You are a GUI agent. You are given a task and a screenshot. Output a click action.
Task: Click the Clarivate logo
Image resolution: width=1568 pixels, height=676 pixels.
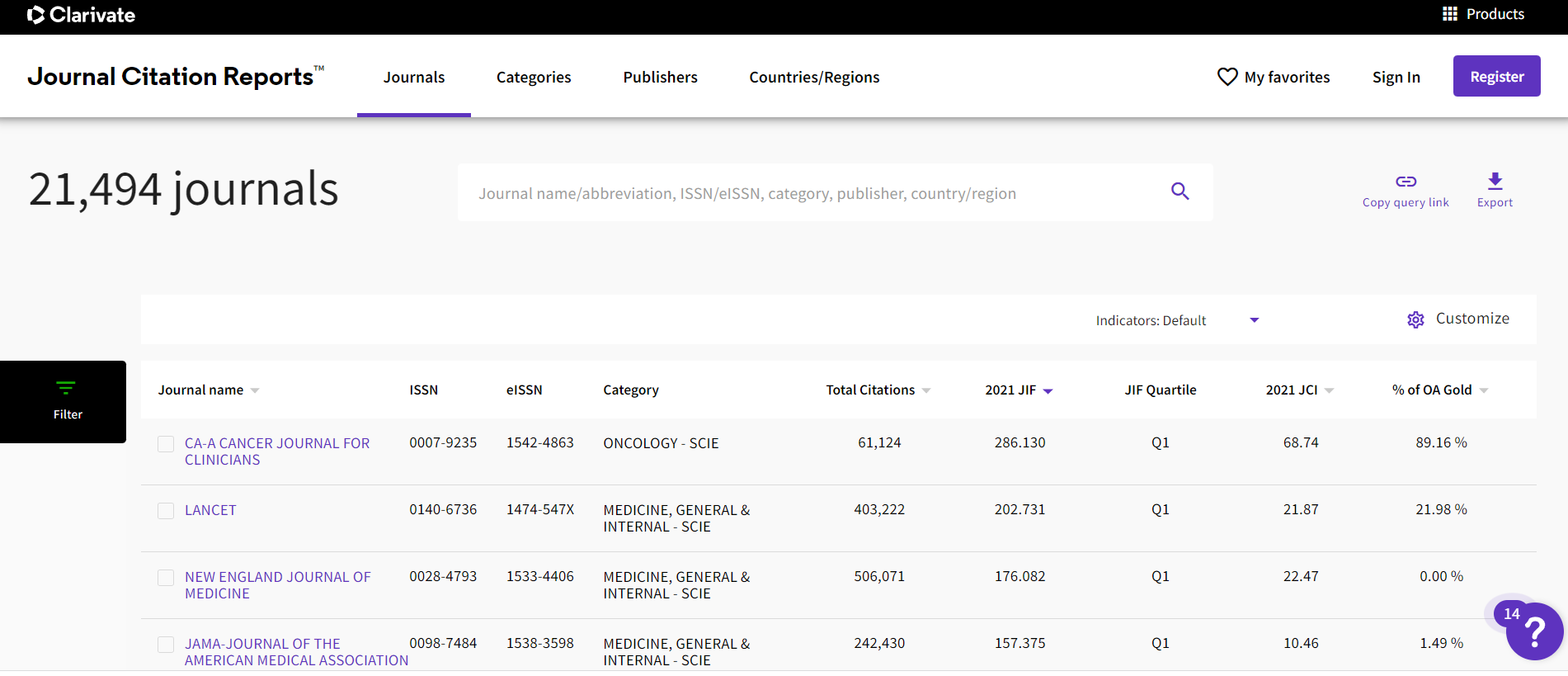point(81,15)
